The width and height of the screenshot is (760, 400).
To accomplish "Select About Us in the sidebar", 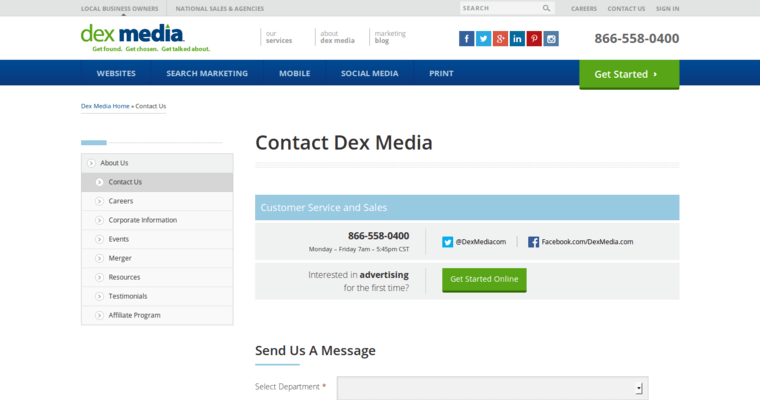I will point(157,163).
